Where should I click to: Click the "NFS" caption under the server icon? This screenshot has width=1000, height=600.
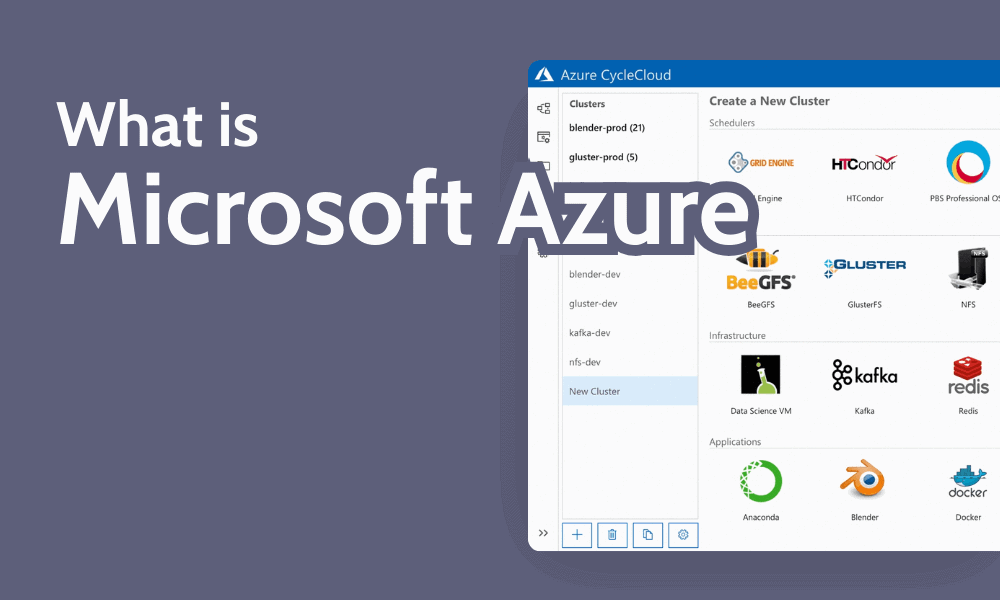click(x=968, y=305)
